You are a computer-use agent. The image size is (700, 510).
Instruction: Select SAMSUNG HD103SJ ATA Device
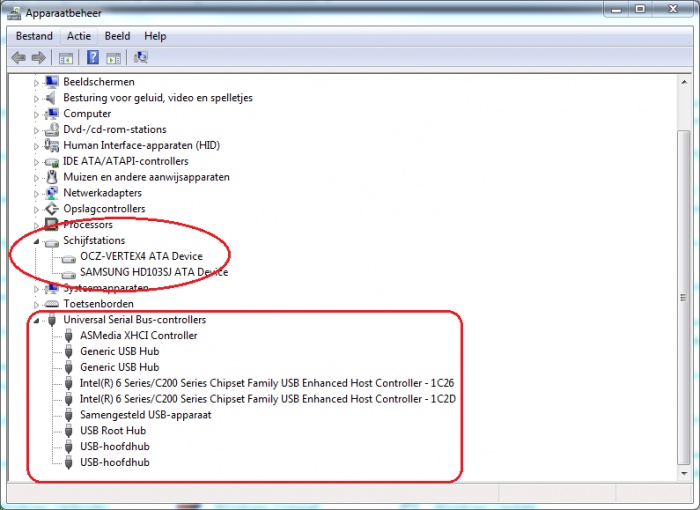(x=154, y=272)
